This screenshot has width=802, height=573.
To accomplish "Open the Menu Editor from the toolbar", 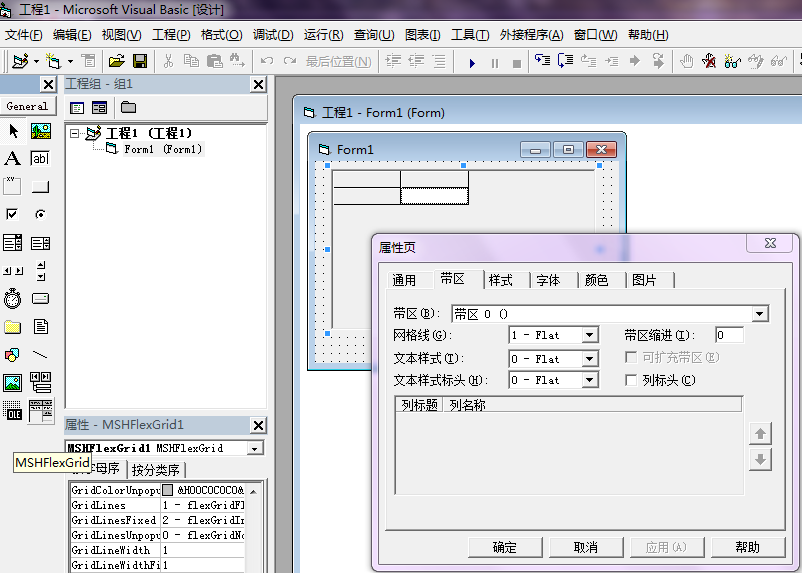I will click(x=88, y=61).
